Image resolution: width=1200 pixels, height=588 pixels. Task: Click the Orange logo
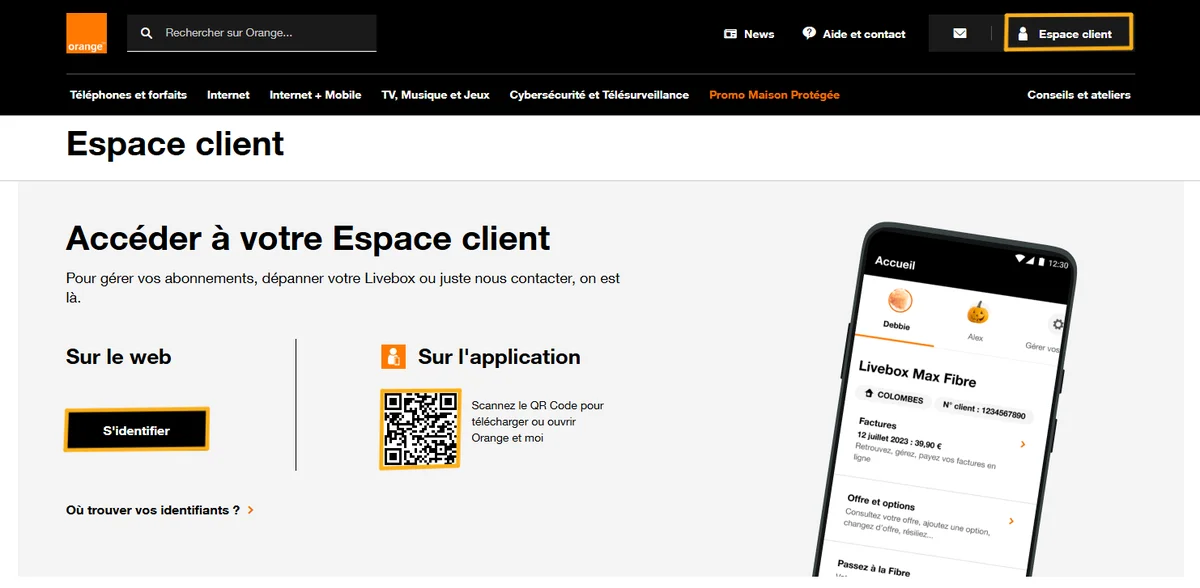click(x=87, y=33)
